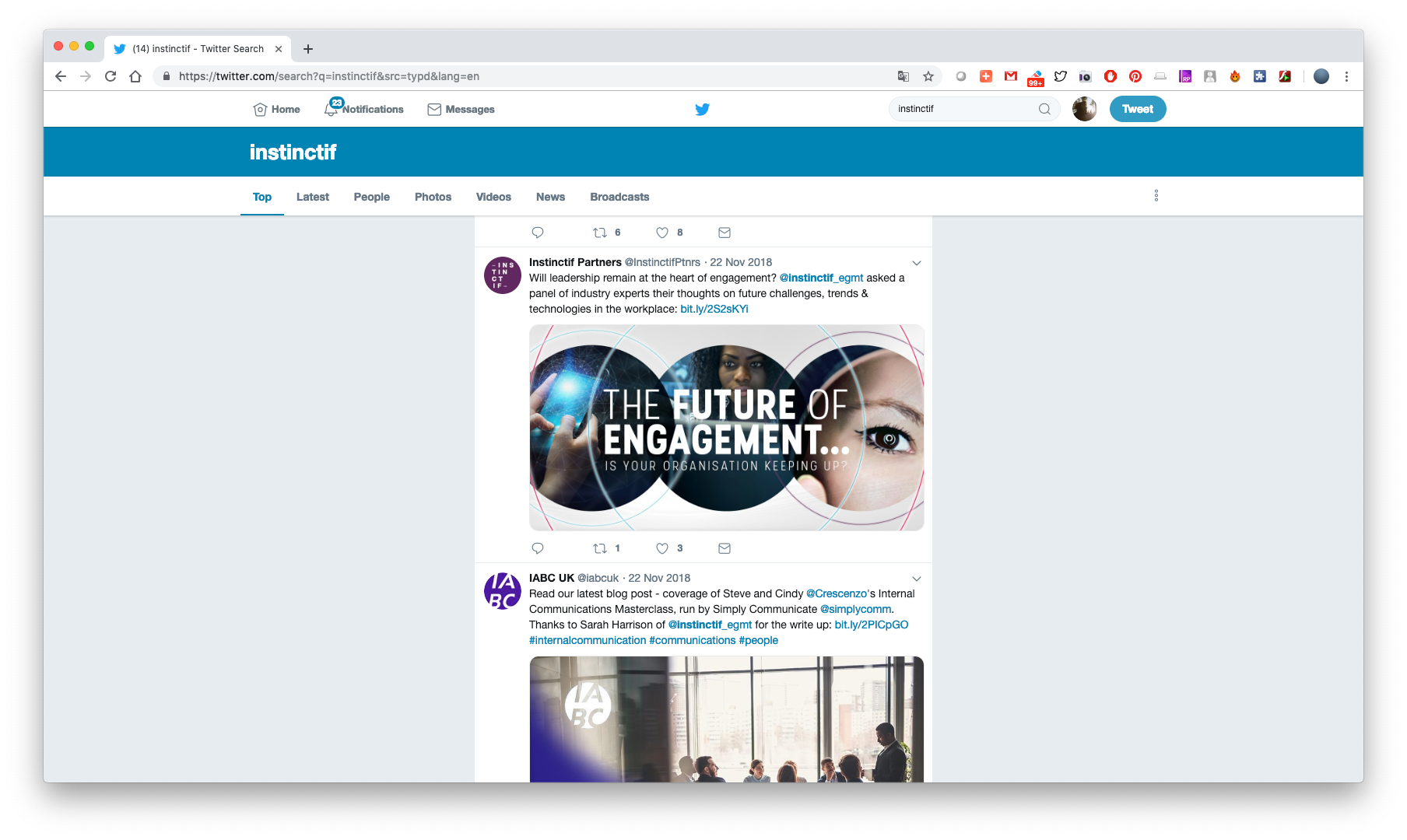The height and width of the screenshot is (840, 1407).
Task: Open the bit.ly/2PICpGO link
Action: (872, 625)
